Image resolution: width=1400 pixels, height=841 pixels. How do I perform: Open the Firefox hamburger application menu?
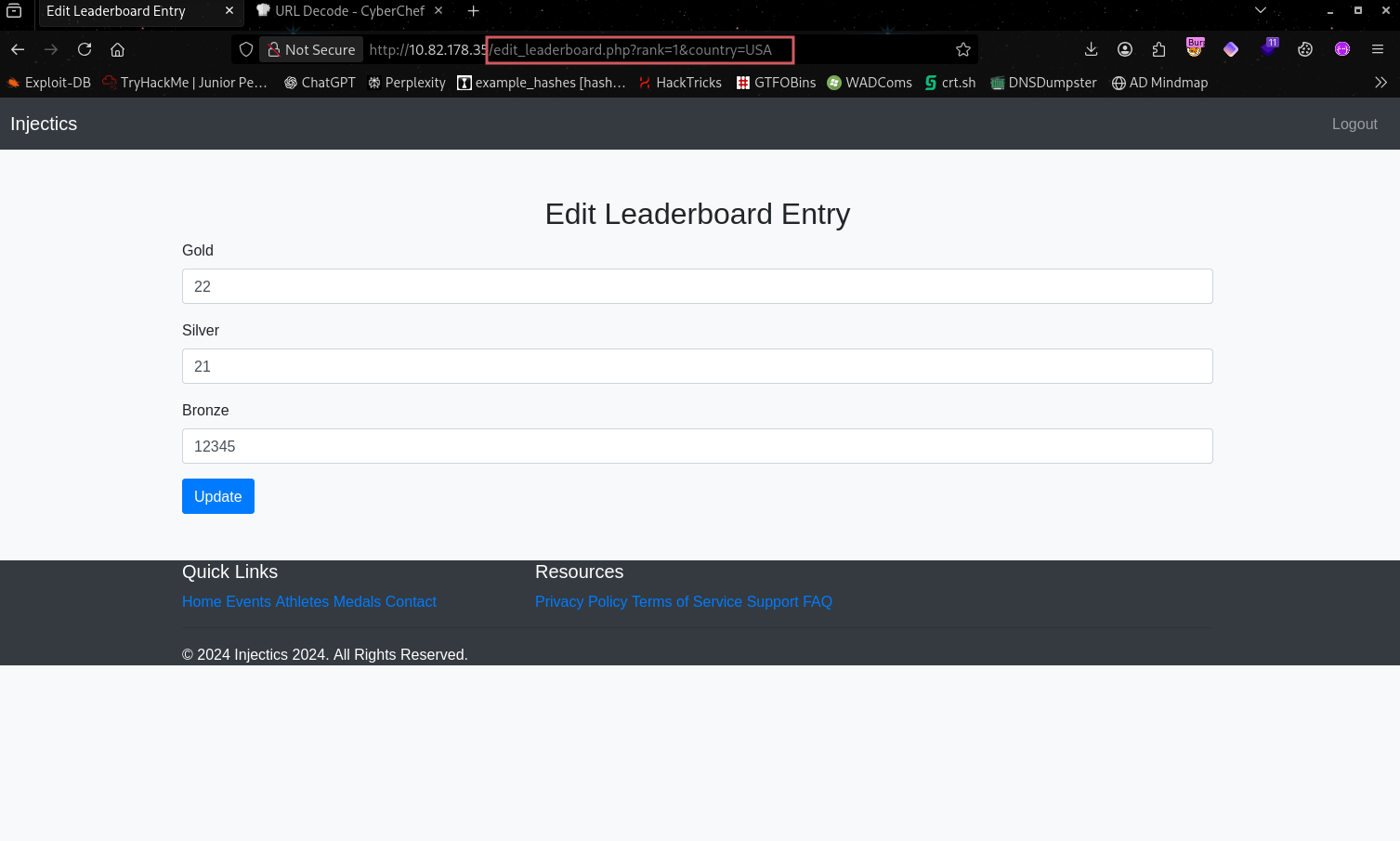click(x=1378, y=49)
